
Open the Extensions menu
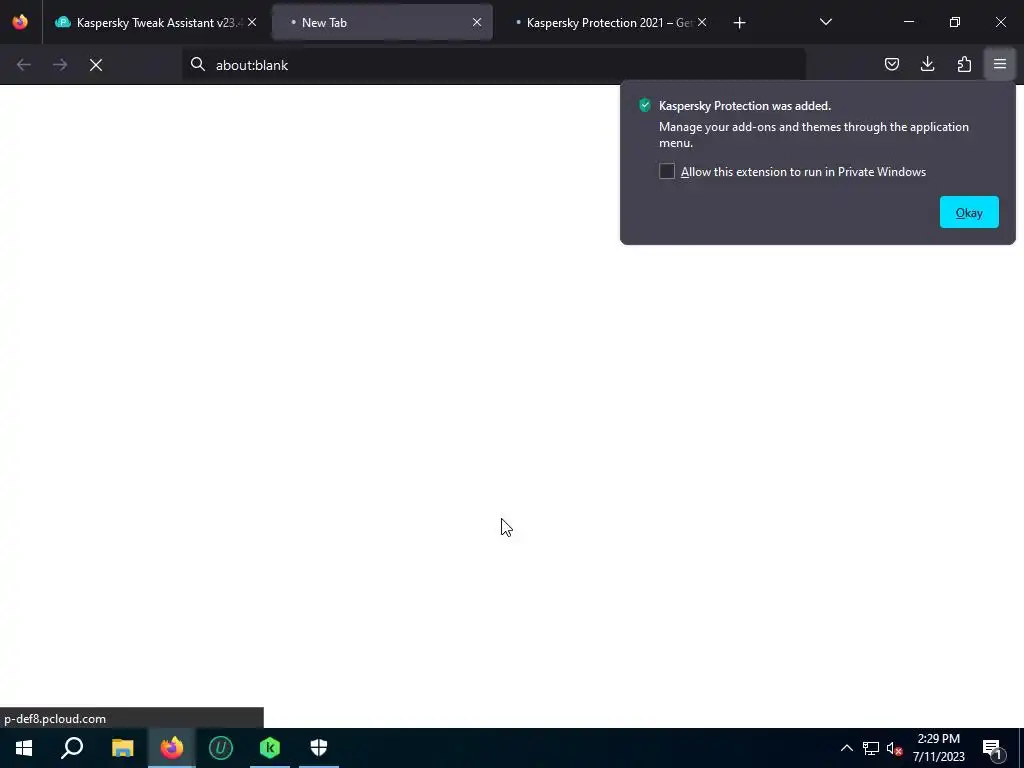964,64
